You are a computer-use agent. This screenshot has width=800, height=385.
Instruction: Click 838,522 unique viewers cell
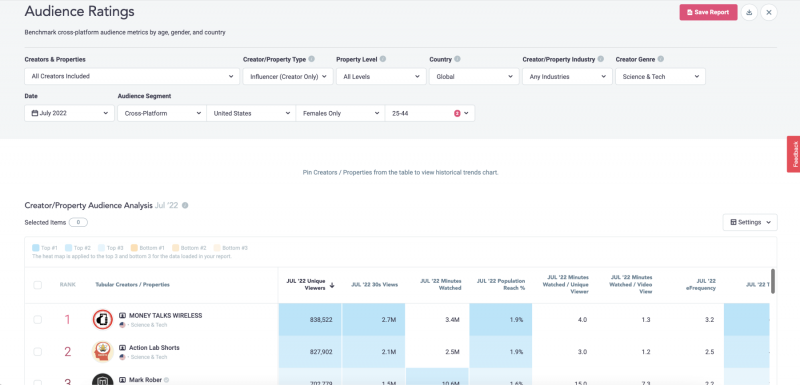click(x=310, y=319)
